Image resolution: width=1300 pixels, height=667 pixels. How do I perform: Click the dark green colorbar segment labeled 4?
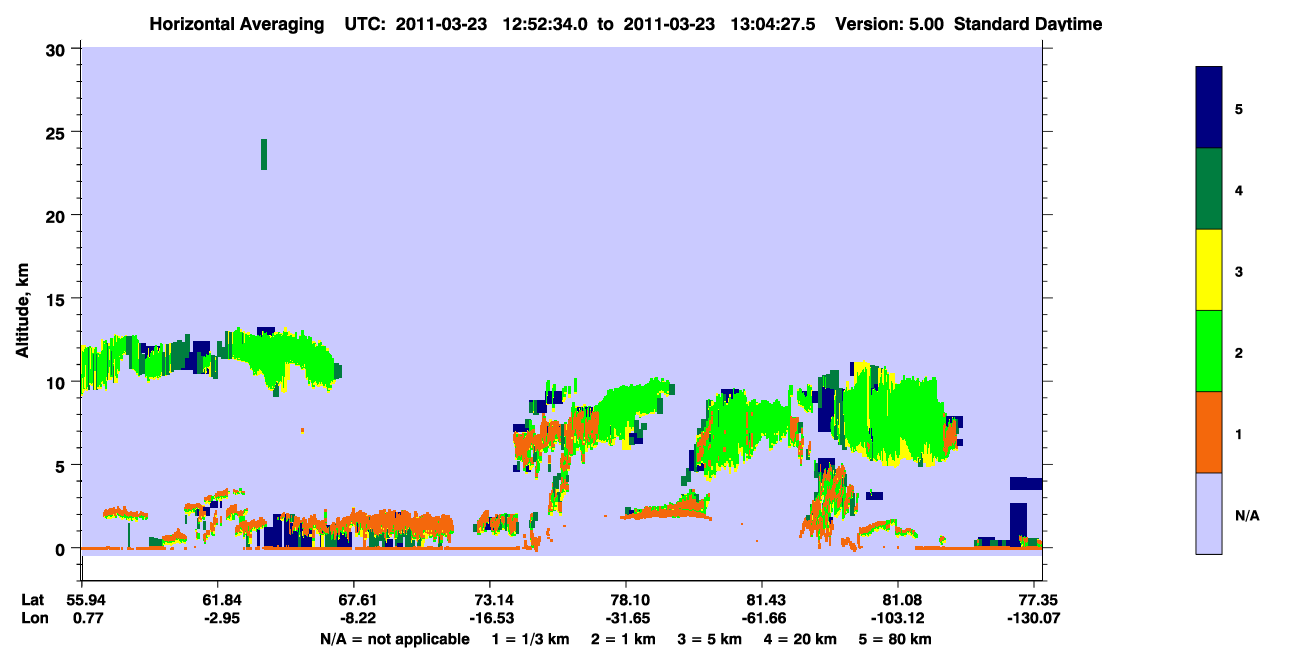pos(1209,189)
